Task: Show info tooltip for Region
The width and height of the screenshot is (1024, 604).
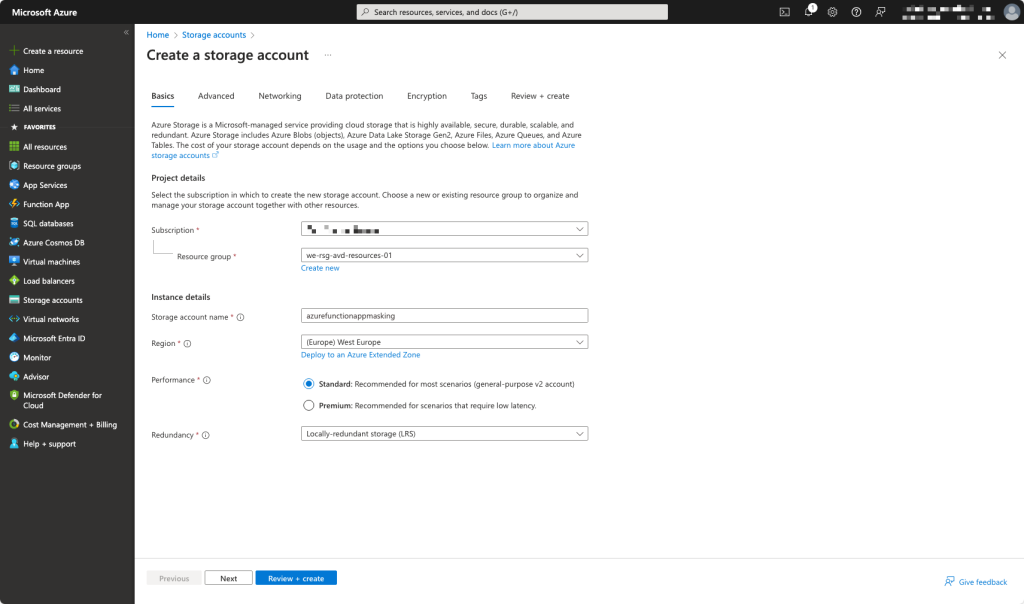Action: 187,343
